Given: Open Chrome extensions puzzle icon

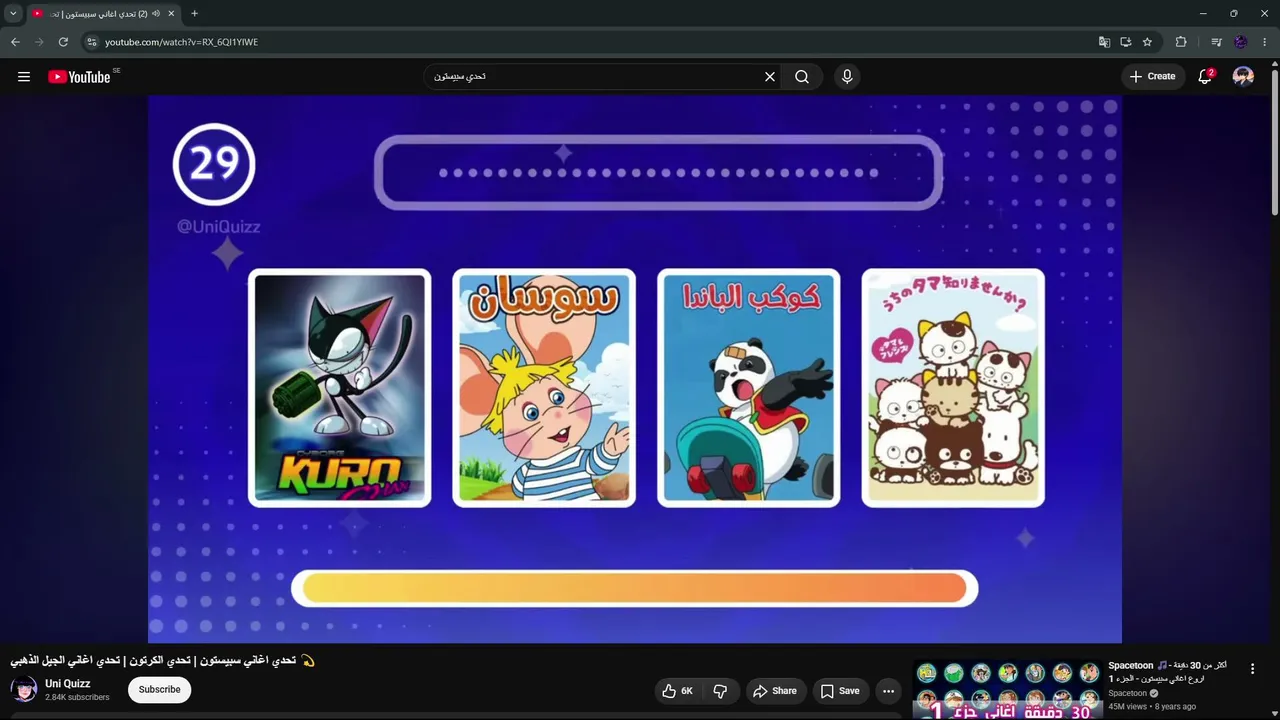Looking at the screenshot, I should (x=1181, y=42).
